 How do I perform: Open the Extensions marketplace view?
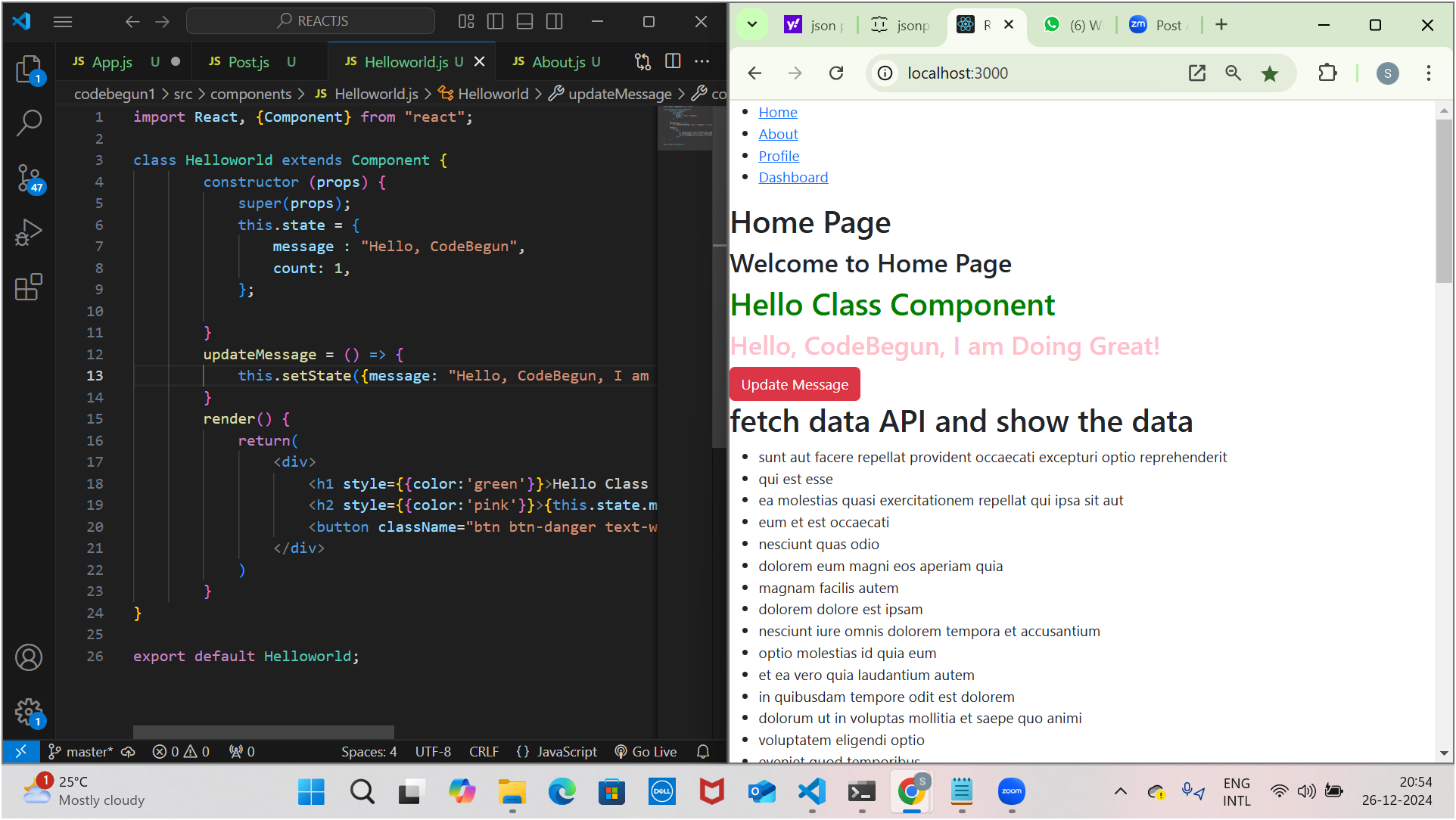pyautogui.click(x=29, y=287)
